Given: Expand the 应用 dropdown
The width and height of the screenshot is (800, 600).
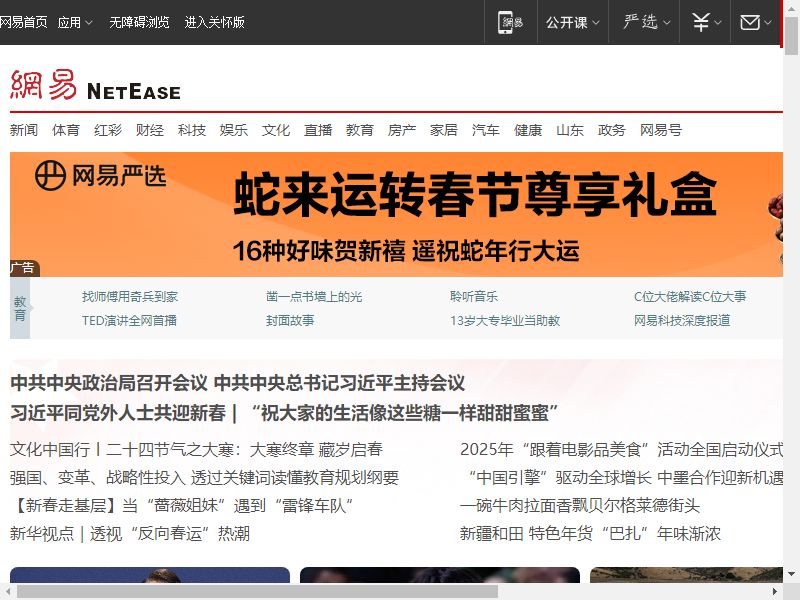Looking at the screenshot, I should [75, 22].
